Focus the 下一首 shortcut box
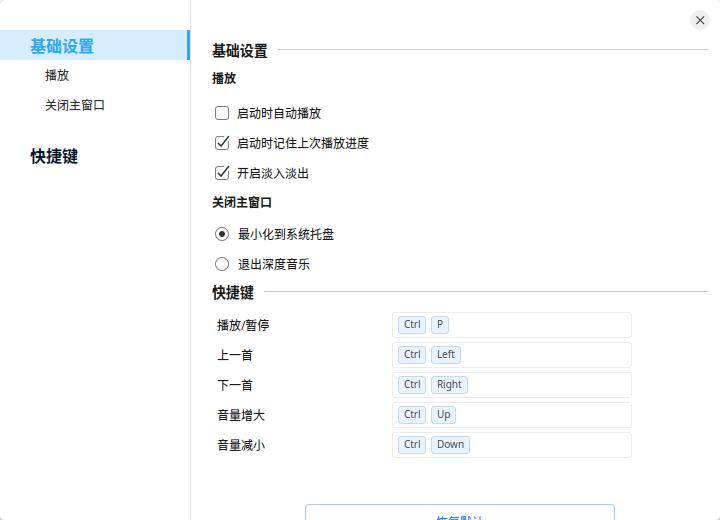Viewport: 720px width, 520px height. tap(540, 385)
